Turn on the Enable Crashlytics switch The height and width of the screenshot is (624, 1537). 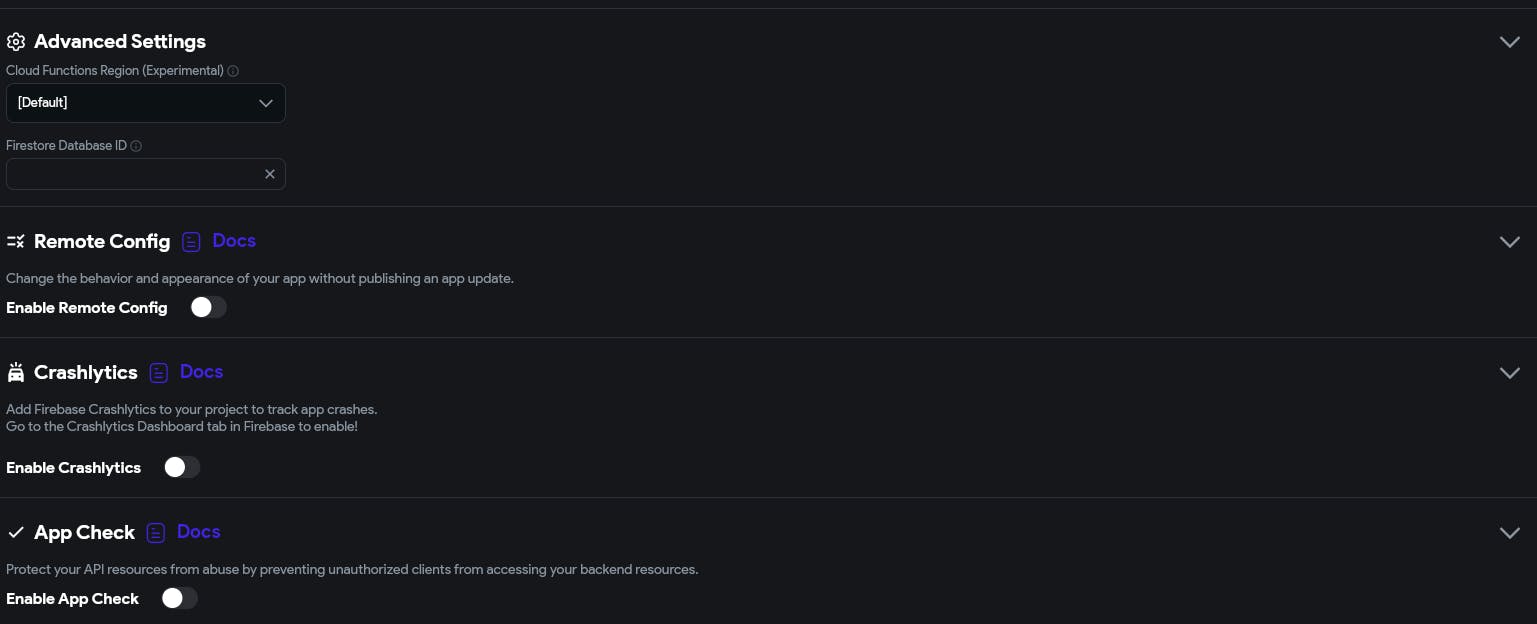[x=182, y=468]
